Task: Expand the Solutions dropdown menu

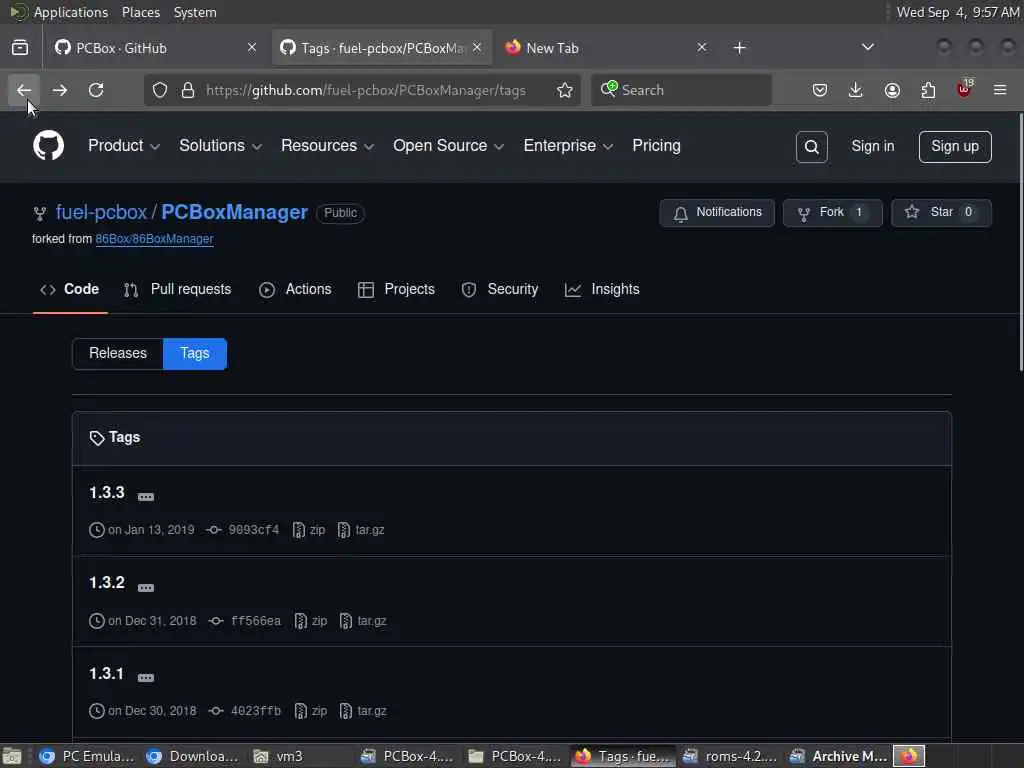Action: click(220, 146)
